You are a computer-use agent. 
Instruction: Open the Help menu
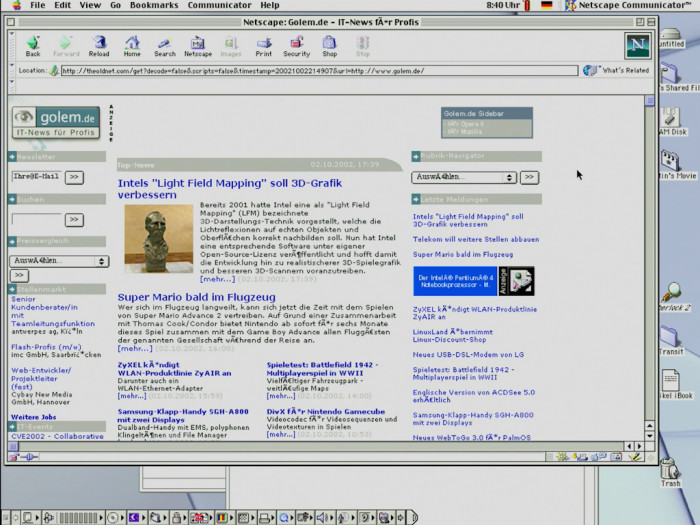[270, 5]
